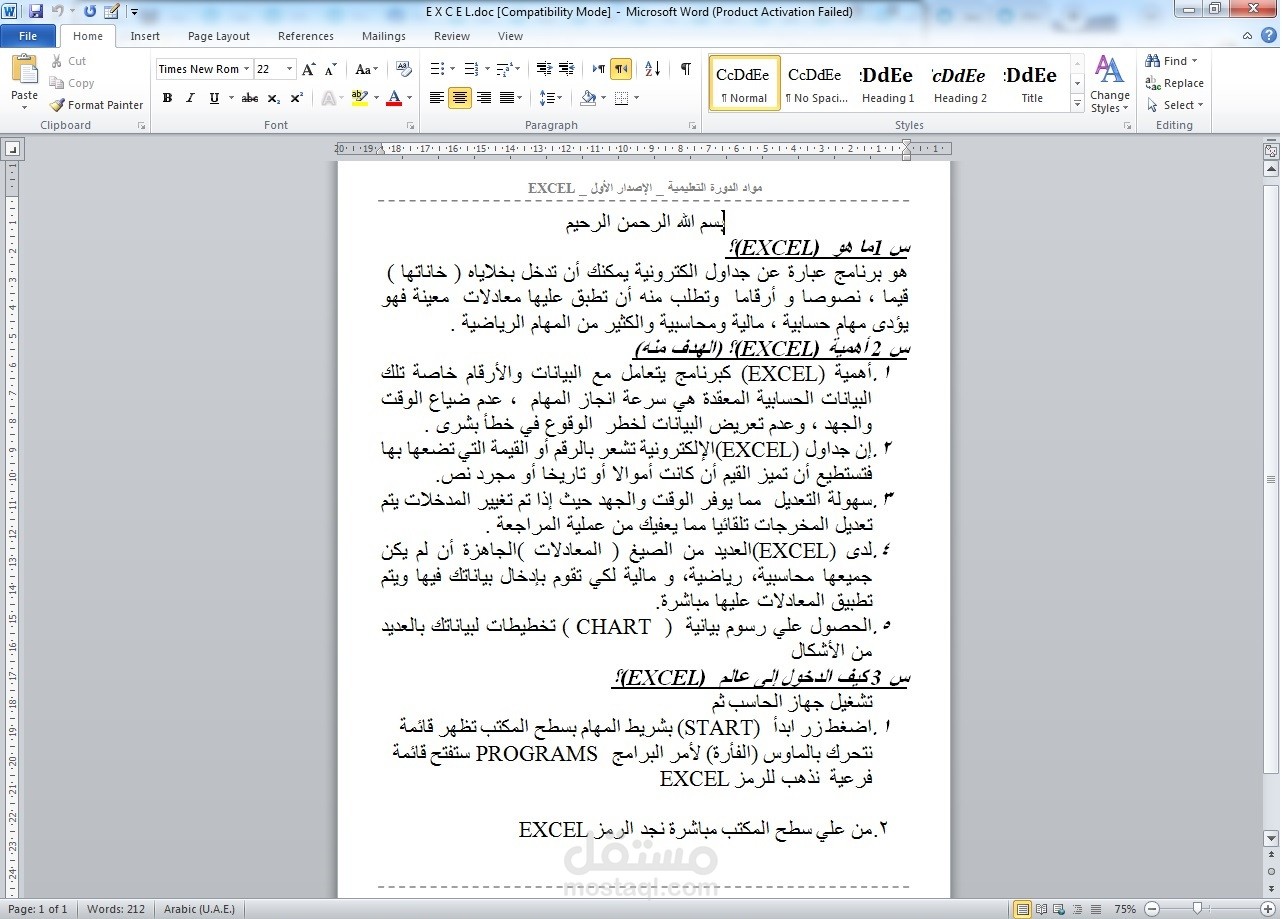The height and width of the screenshot is (919, 1282).
Task: Switch to Insert tab
Action: click(x=145, y=36)
